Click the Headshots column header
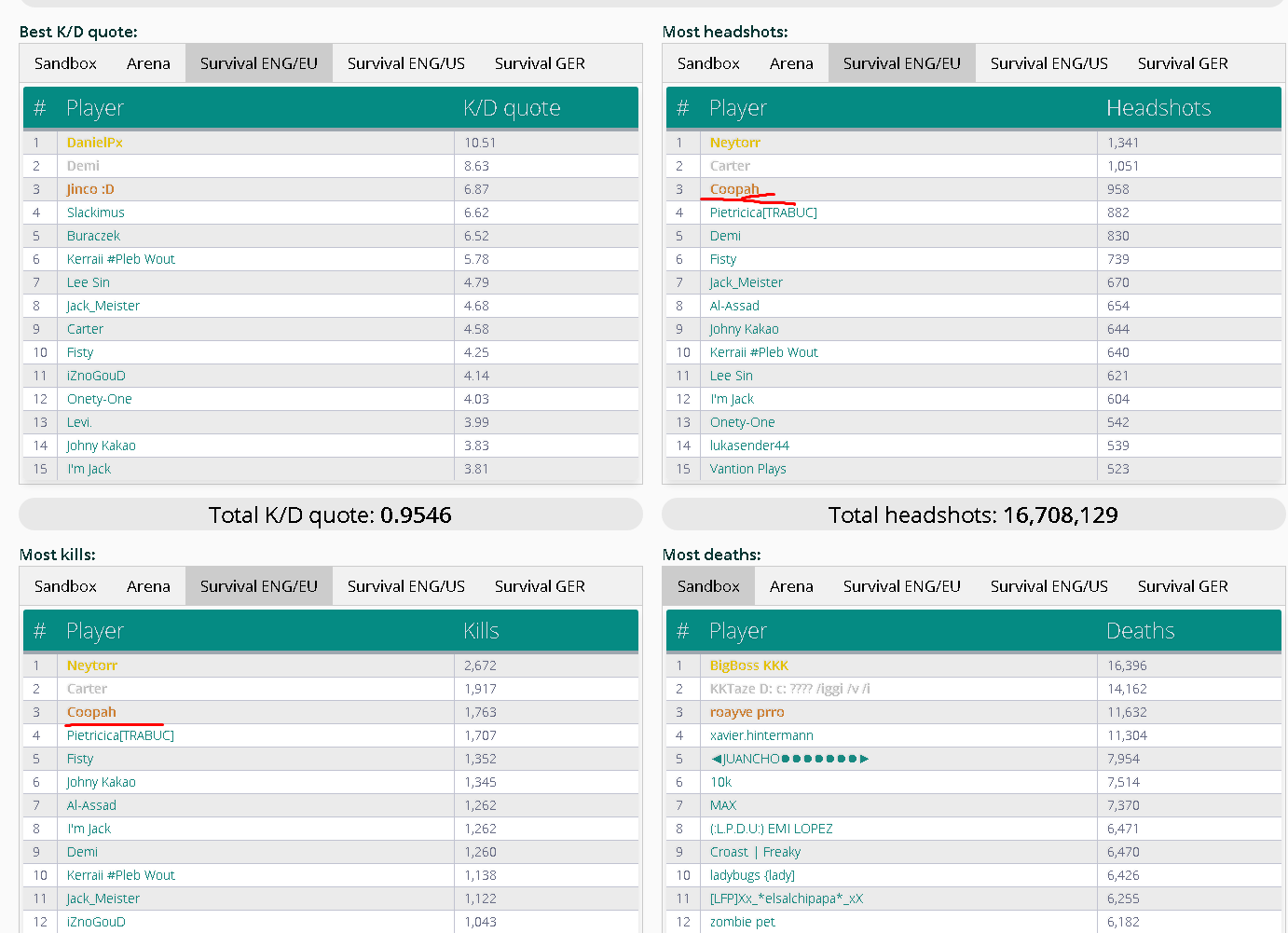This screenshot has height=933, width=1288. tap(1158, 108)
